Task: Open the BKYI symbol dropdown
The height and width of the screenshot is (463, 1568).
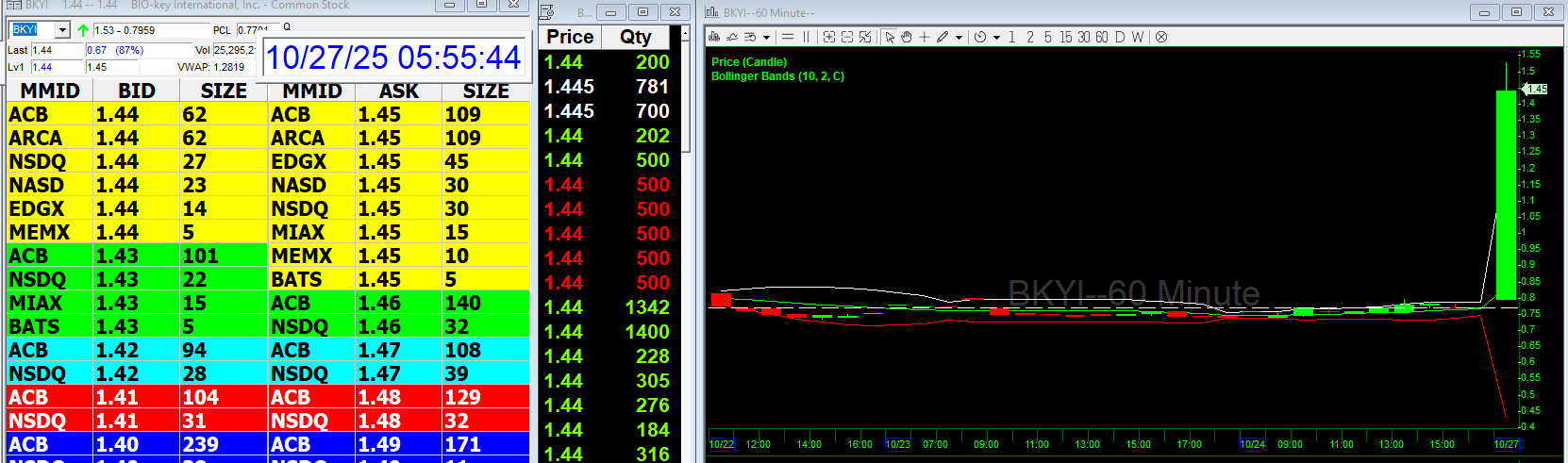Action: pos(62,30)
